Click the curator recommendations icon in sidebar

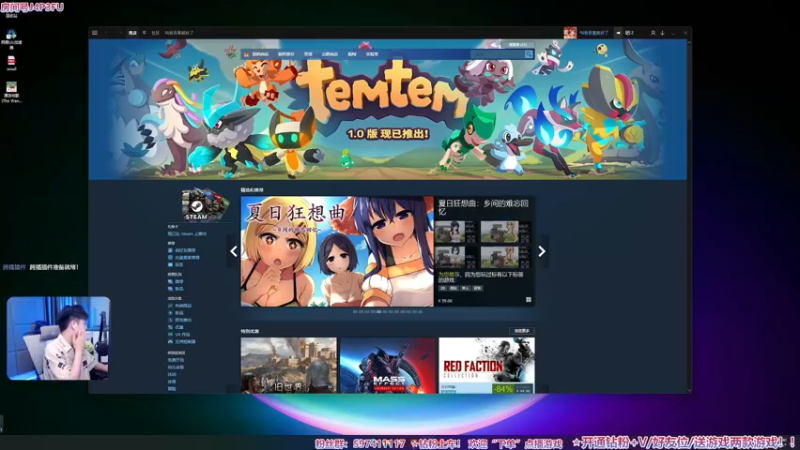[170, 258]
